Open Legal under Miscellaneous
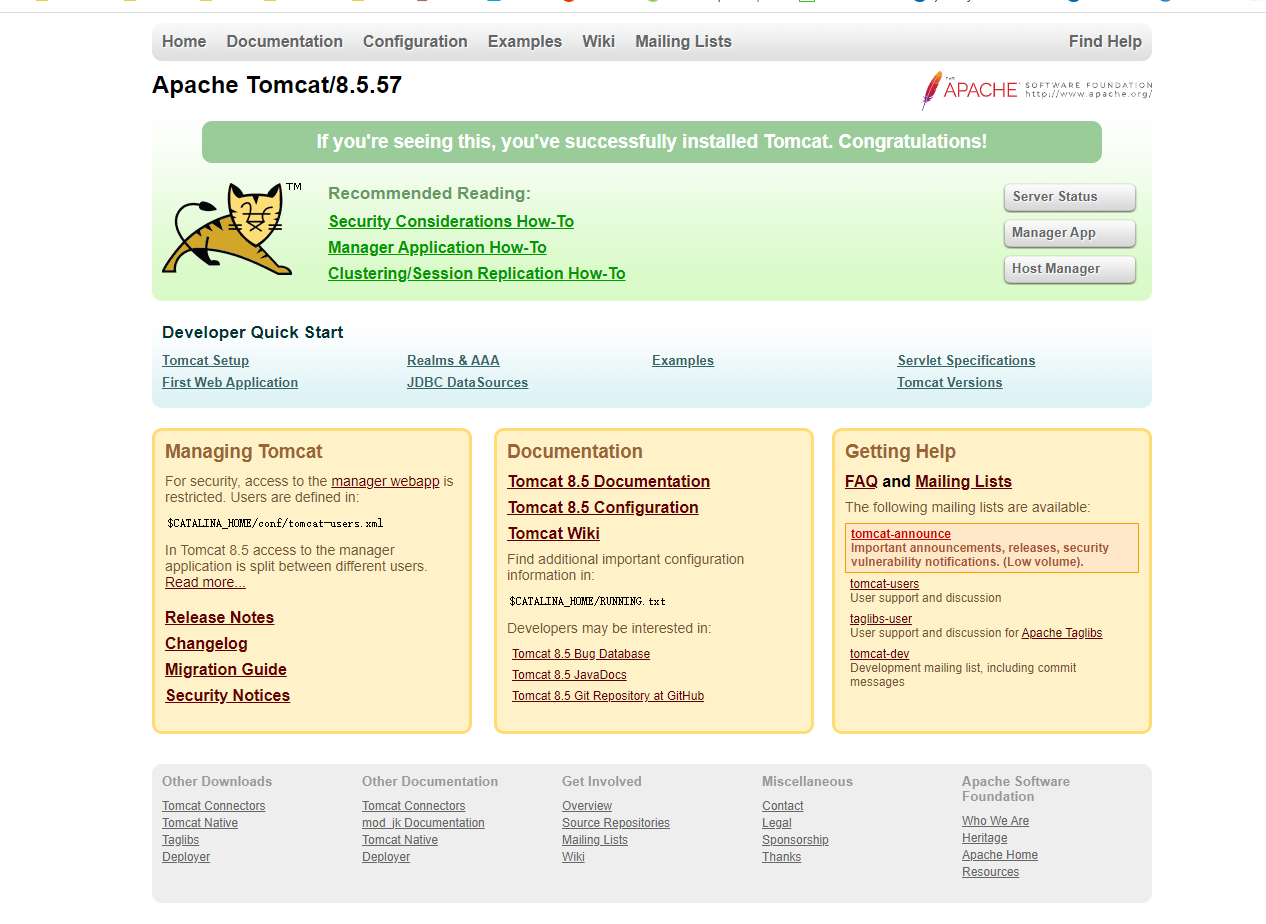 [777, 823]
